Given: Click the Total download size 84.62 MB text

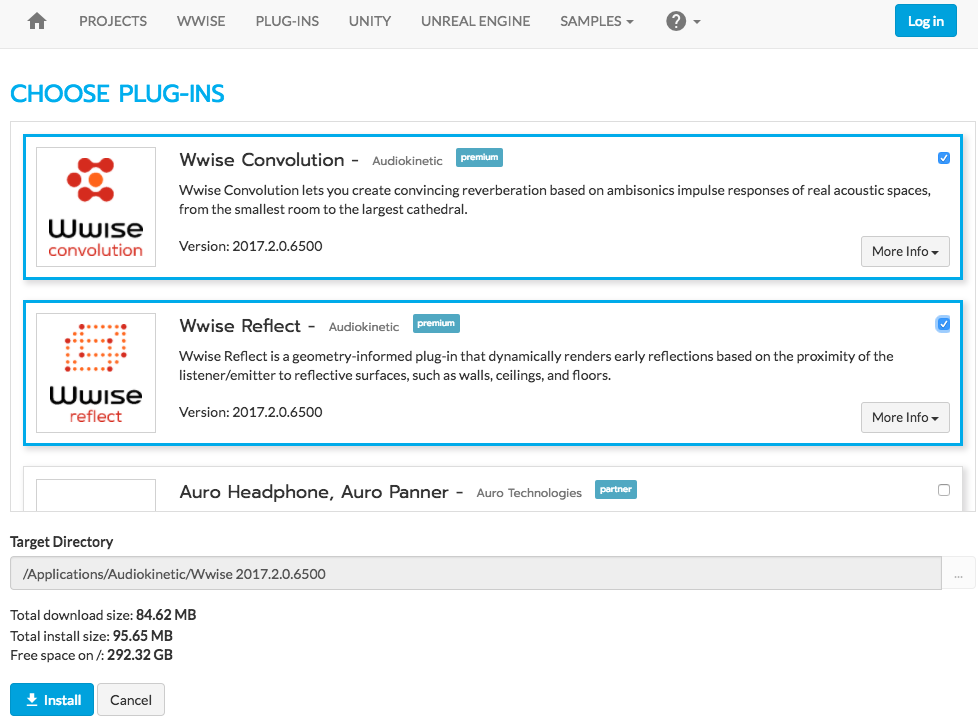Looking at the screenshot, I should pyautogui.click(x=103, y=614).
